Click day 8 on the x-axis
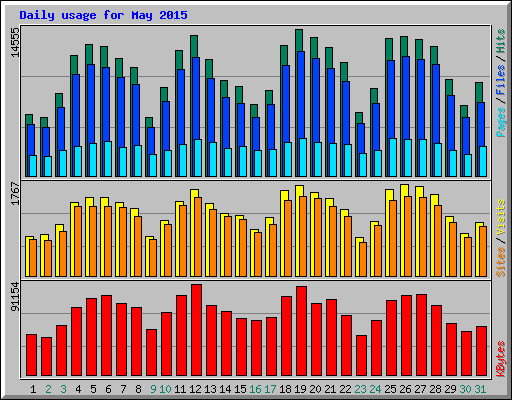Screen dimensions: 512x400 click(x=138, y=389)
